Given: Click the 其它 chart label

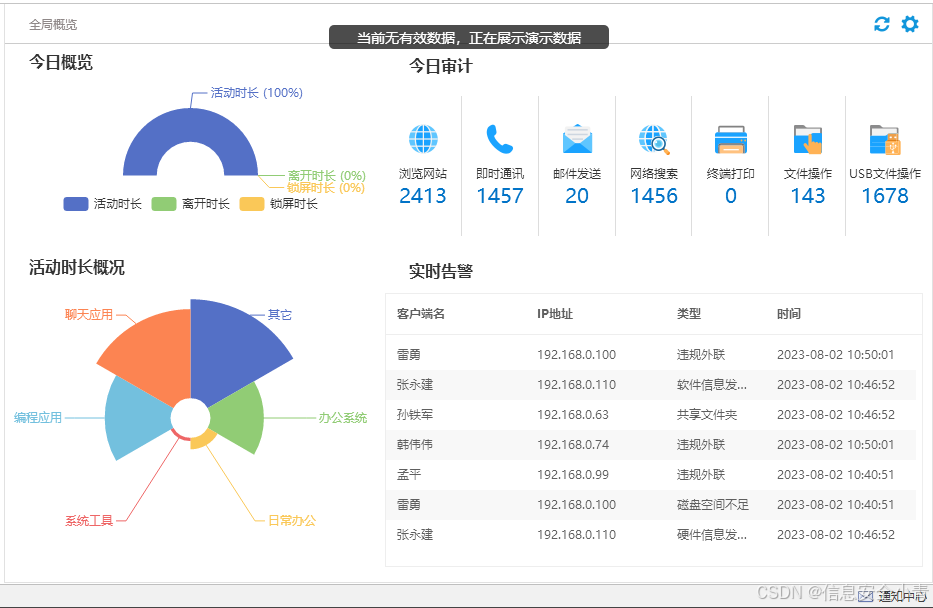Looking at the screenshot, I should pyautogui.click(x=280, y=314).
